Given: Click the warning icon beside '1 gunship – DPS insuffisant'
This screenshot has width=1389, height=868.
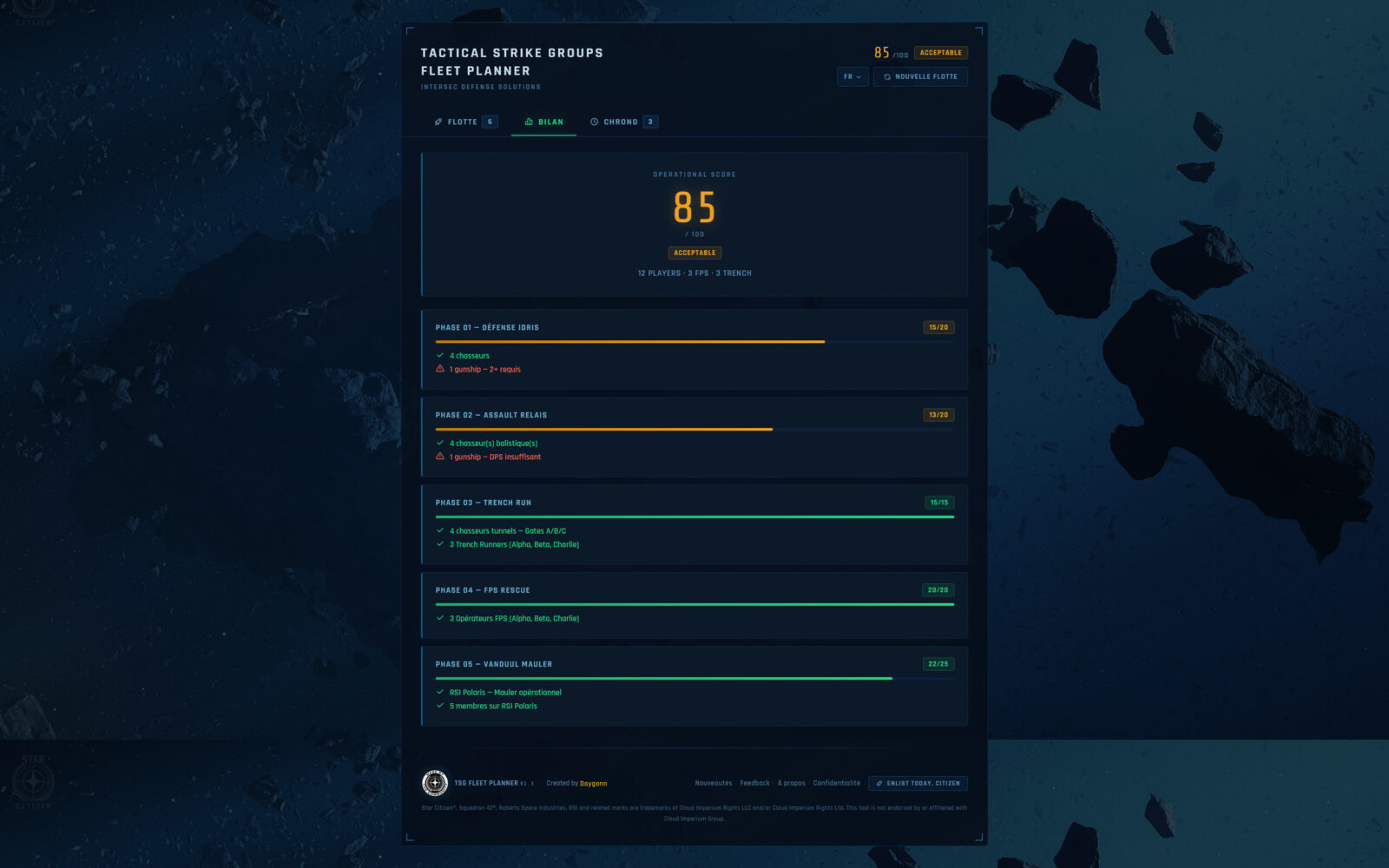Looking at the screenshot, I should tap(440, 457).
